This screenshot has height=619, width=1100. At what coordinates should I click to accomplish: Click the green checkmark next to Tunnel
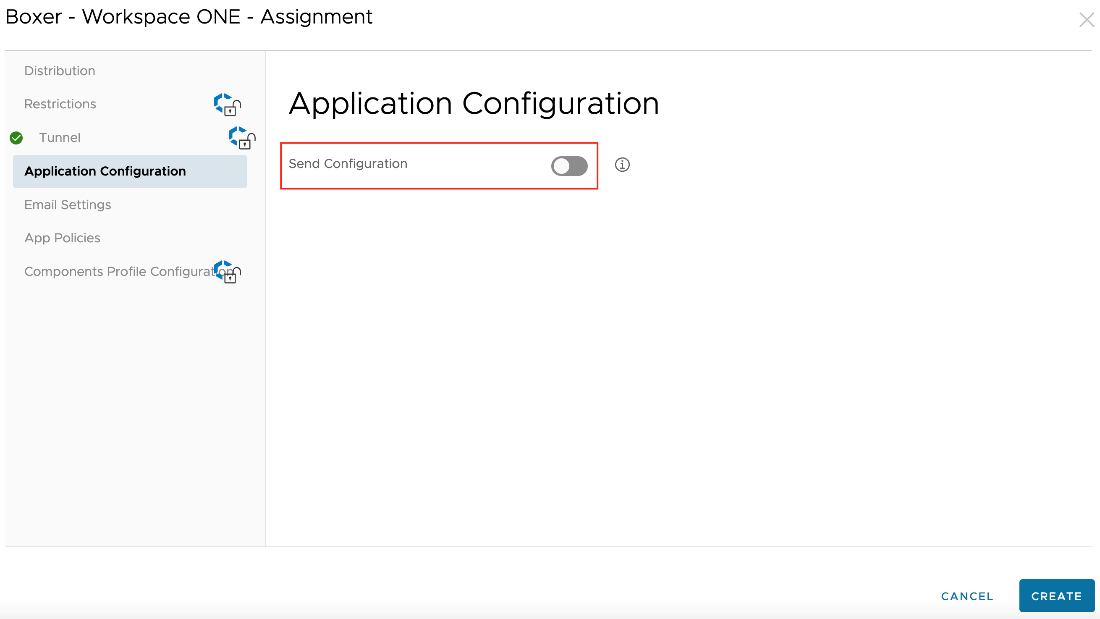click(16, 138)
